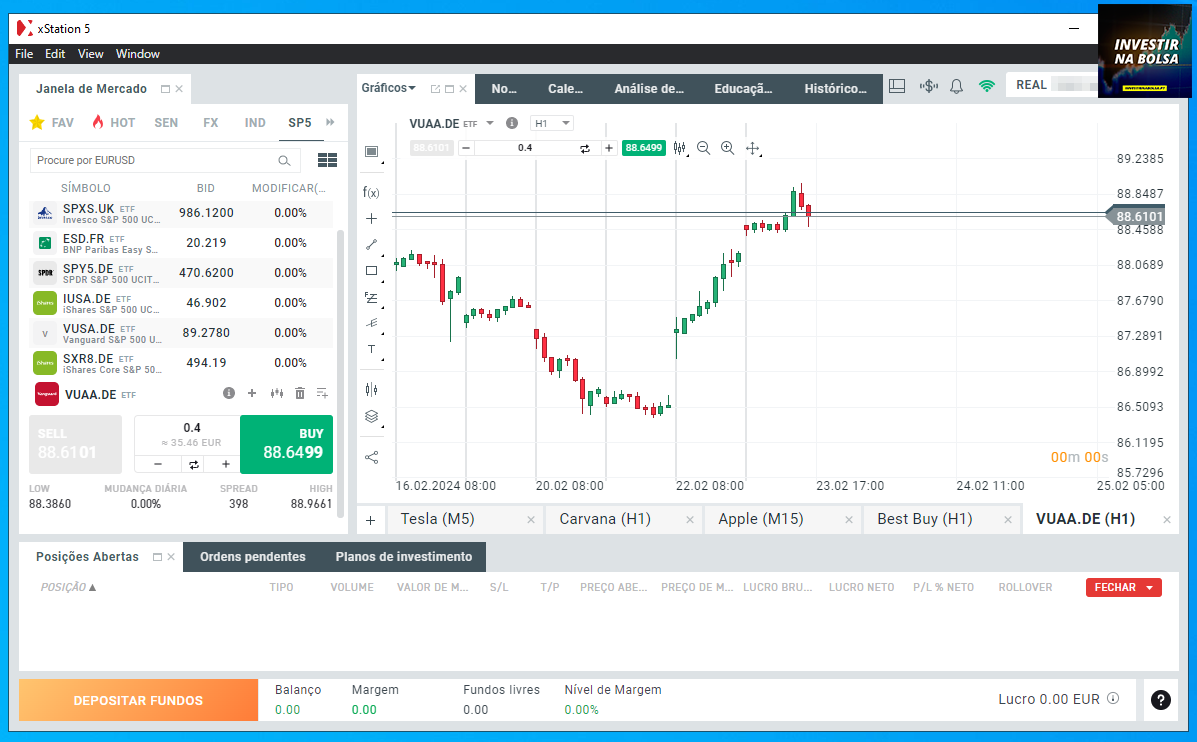Click the add-to-list icon on VUAA.DE row

click(322, 393)
